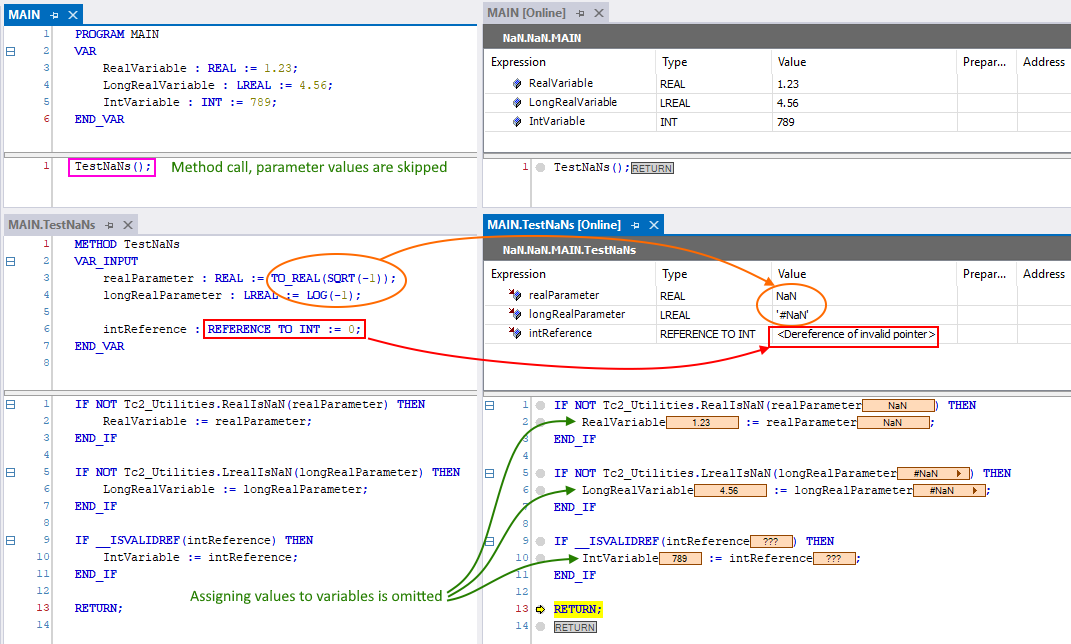Close the MAIN.TestNaNs [Online] tab
This screenshot has height=644, width=1071.
[x=654, y=225]
